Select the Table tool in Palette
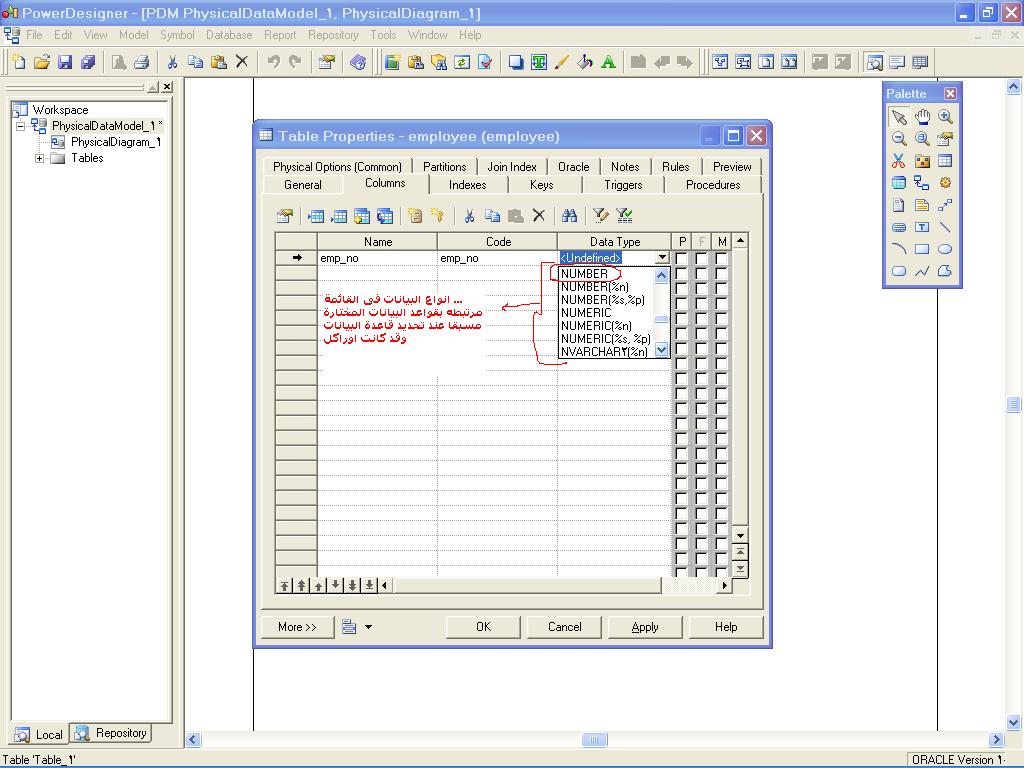1024x768 pixels. click(945, 161)
